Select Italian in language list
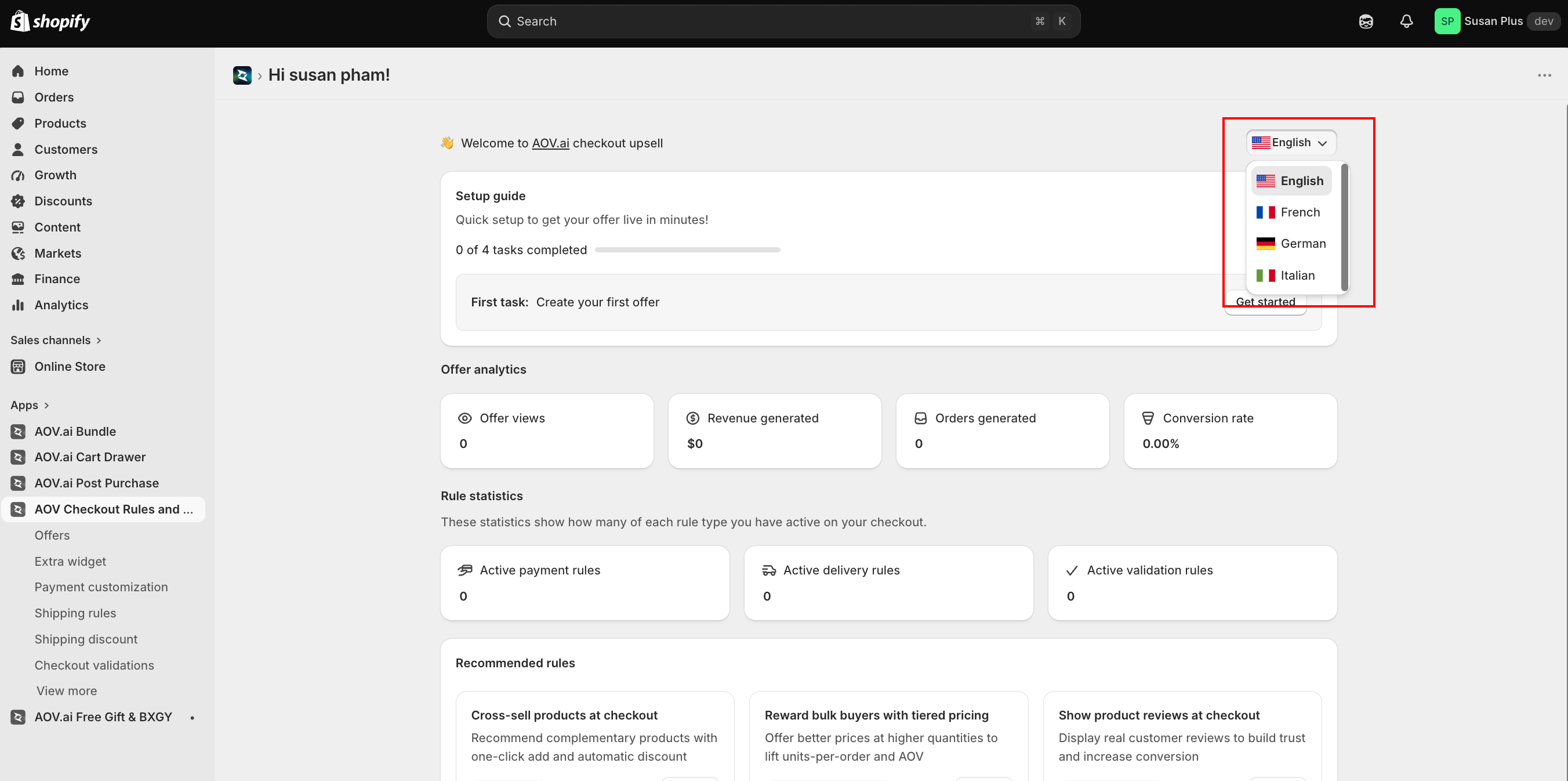 click(1291, 276)
